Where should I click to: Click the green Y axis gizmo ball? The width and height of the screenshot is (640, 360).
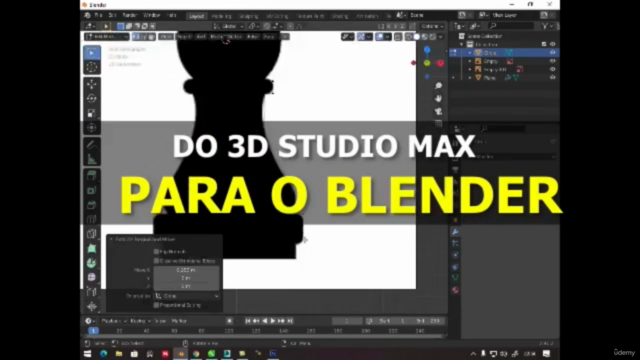pos(427,63)
